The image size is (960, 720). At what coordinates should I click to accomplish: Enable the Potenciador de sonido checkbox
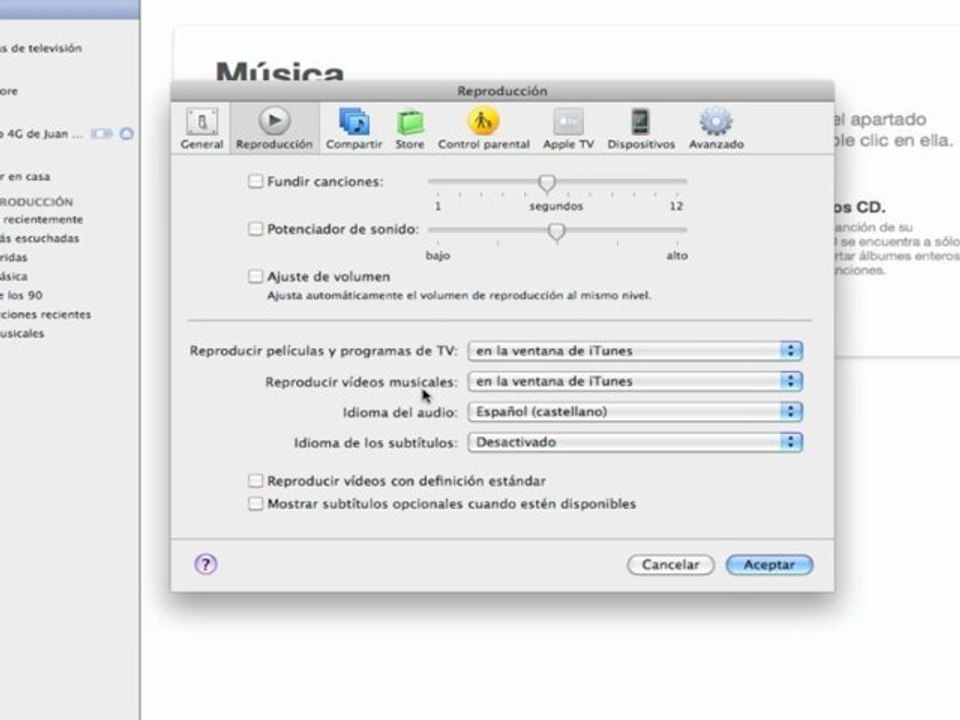255,229
